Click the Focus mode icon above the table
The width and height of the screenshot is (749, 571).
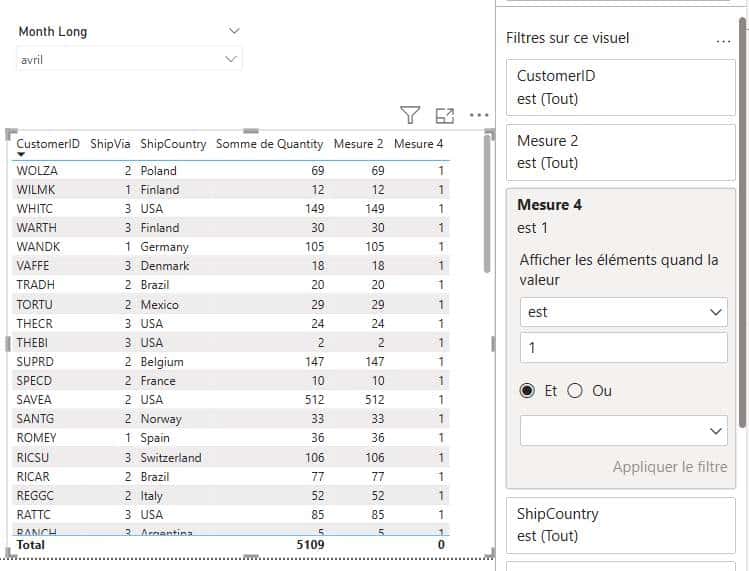tap(445, 115)
